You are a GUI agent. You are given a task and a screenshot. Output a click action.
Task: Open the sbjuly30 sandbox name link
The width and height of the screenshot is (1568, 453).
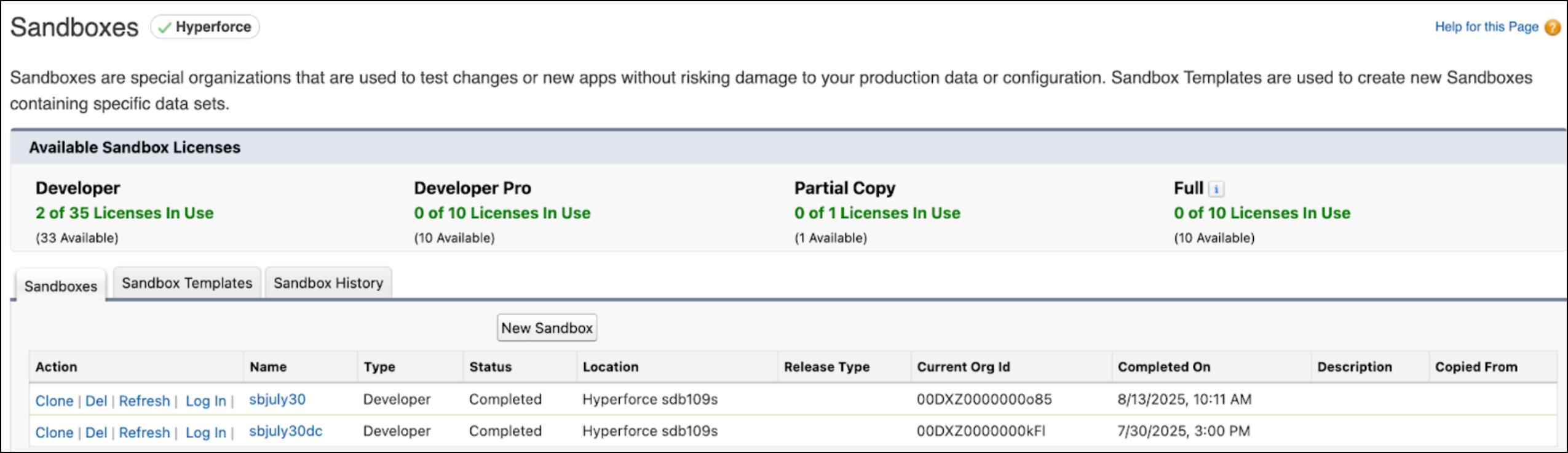pyautogui.click(x=277, y=399)
